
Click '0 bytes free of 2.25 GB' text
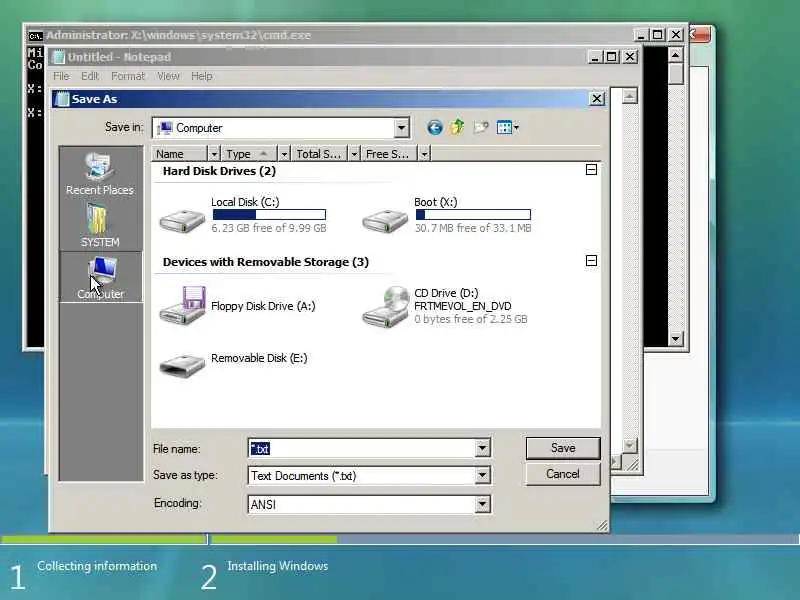(x=470, y=319)
